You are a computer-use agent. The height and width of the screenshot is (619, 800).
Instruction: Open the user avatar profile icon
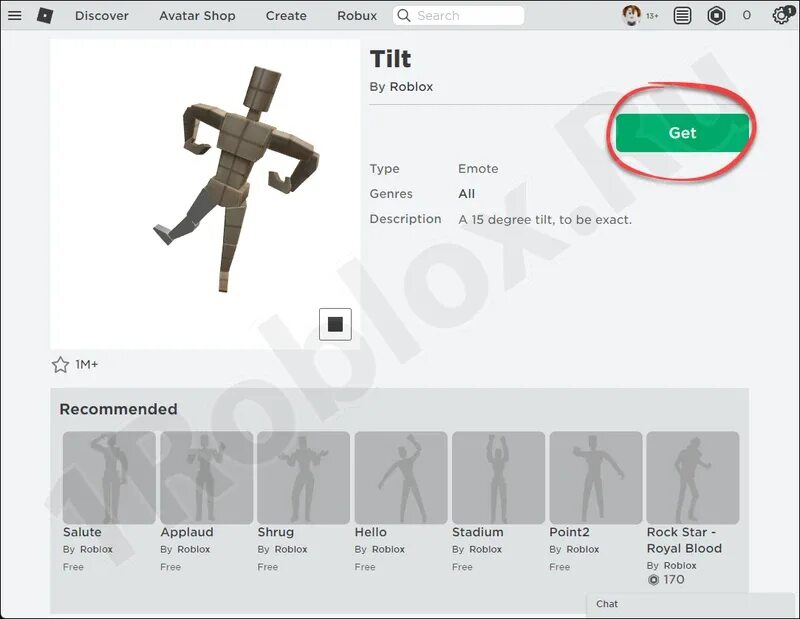tap(632, 15)
